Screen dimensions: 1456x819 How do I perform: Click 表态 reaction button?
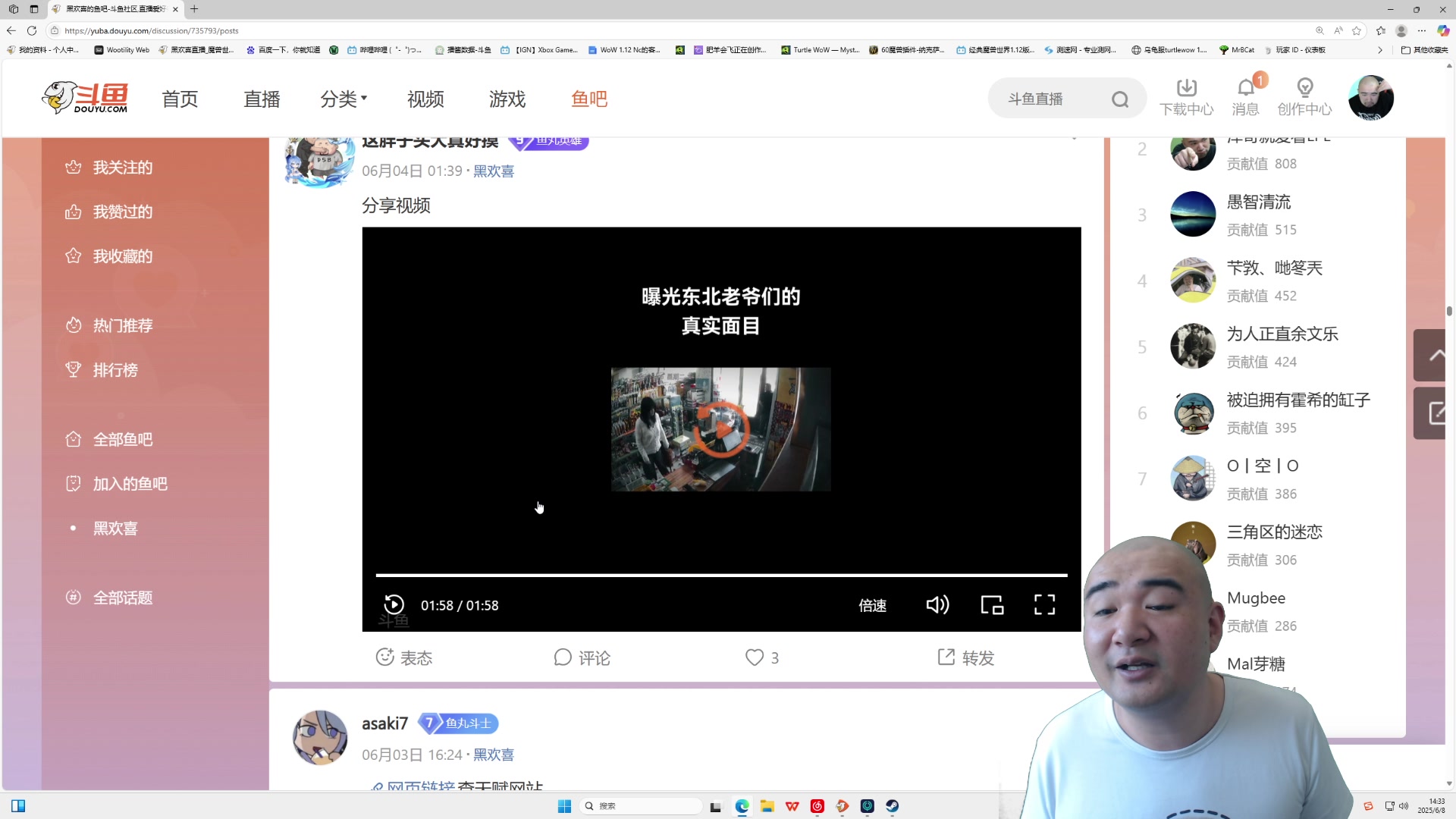tap(404, 657)
